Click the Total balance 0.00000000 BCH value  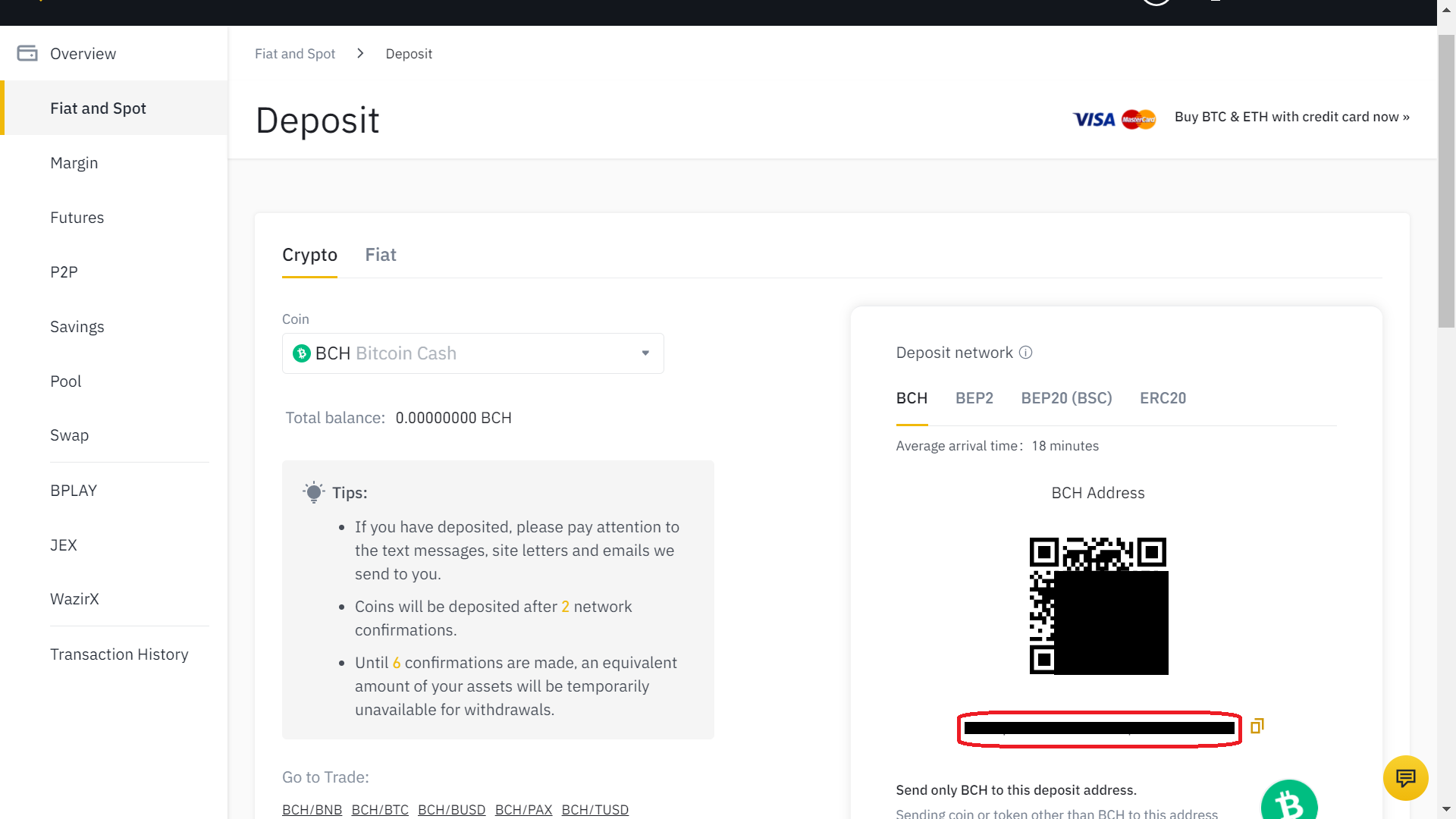(x=453, y=418)
